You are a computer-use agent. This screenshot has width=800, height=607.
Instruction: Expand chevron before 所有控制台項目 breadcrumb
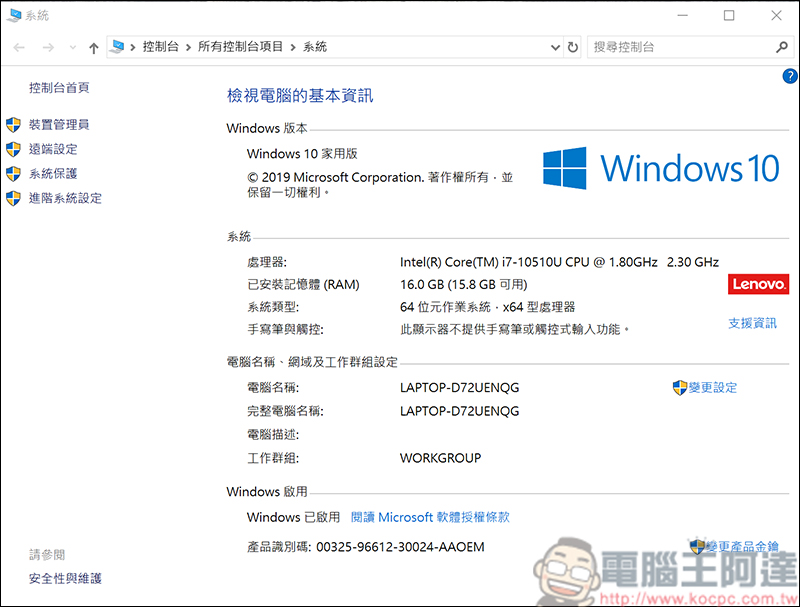[x=188, y=47]
